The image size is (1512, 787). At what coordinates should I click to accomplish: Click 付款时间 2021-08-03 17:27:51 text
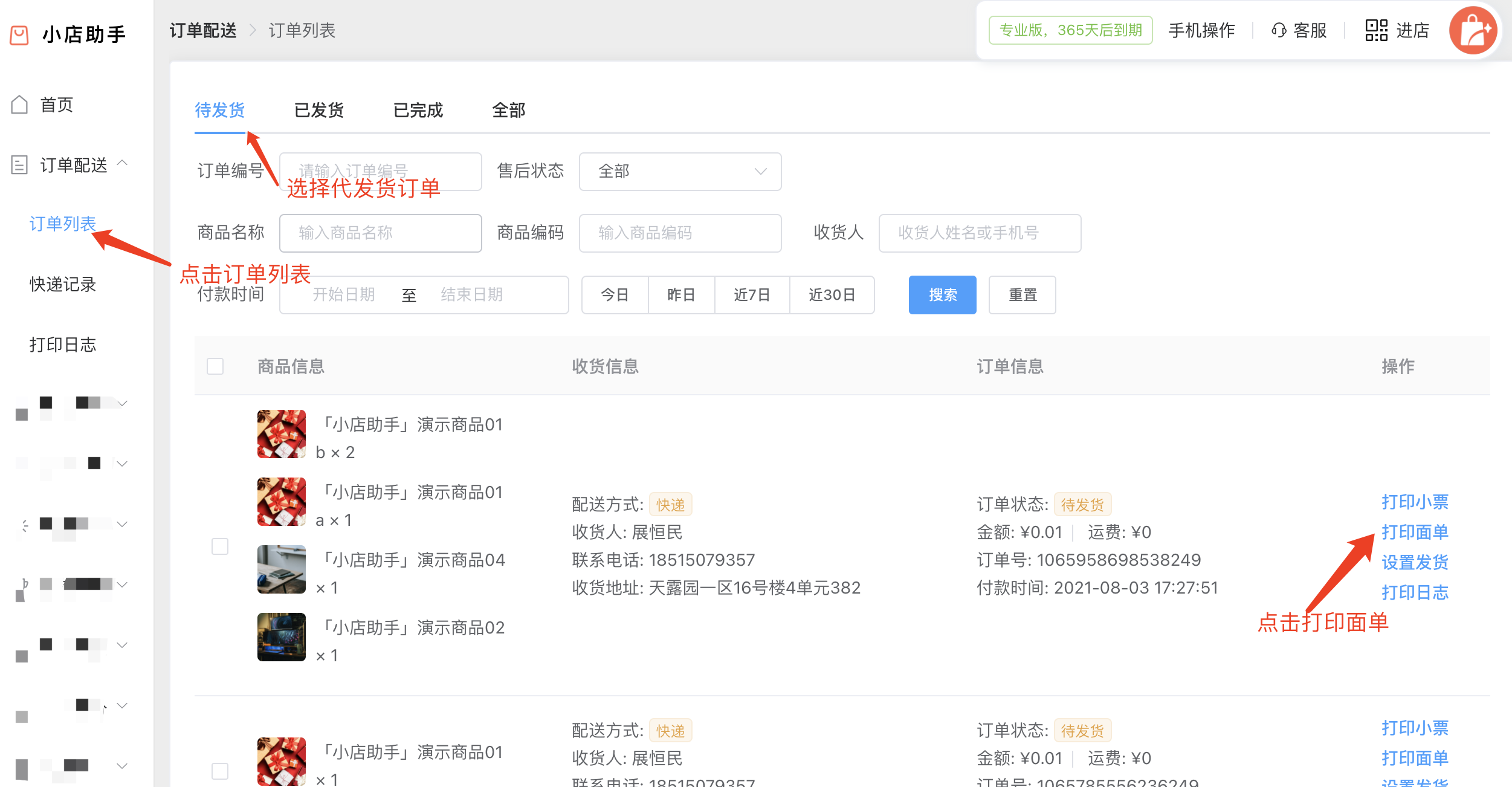coord(1097,588)
